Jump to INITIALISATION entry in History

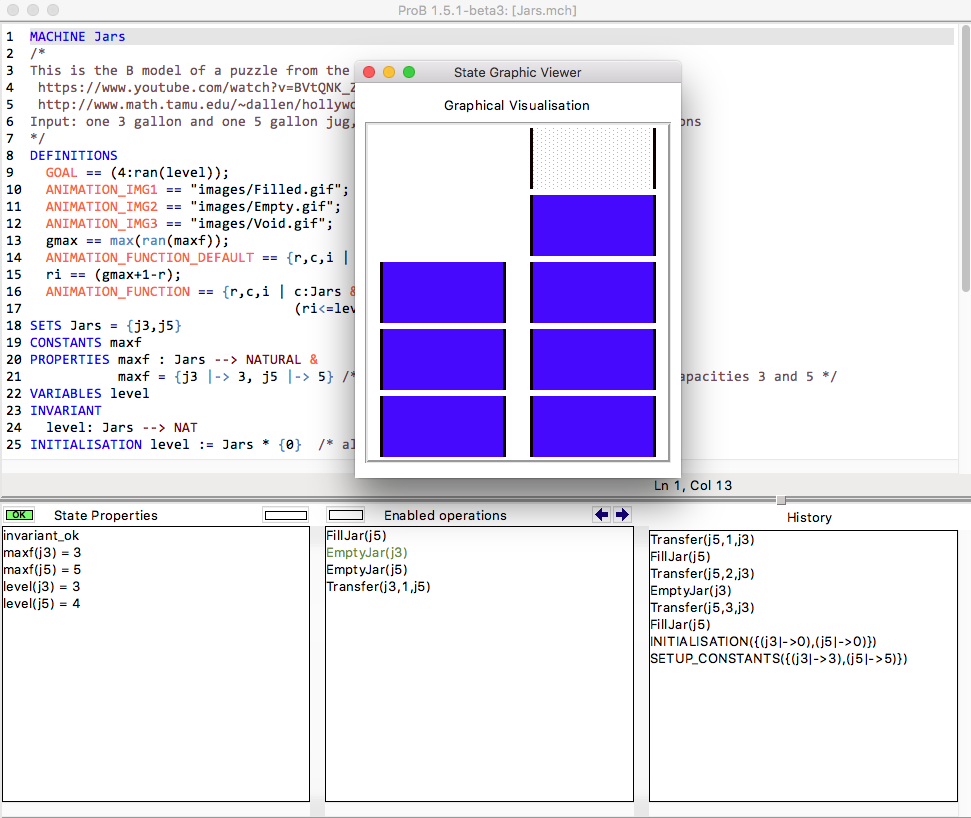pyautogui.click(x=763, y=641)
